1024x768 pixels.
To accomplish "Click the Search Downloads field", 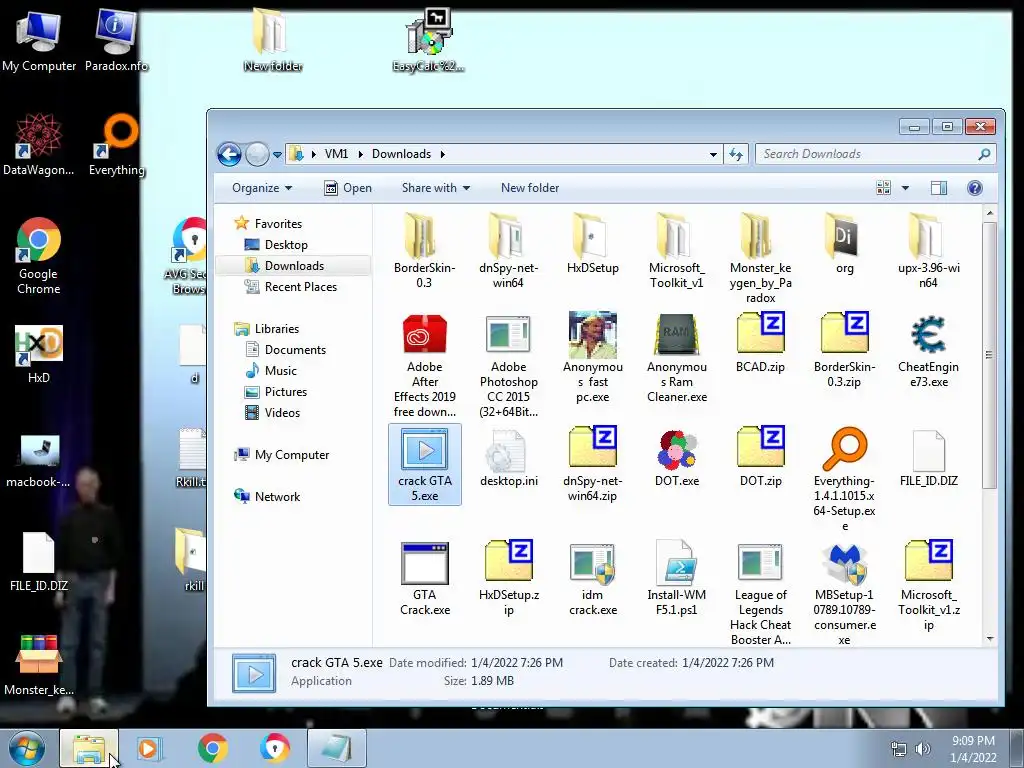I will (875, 154).
